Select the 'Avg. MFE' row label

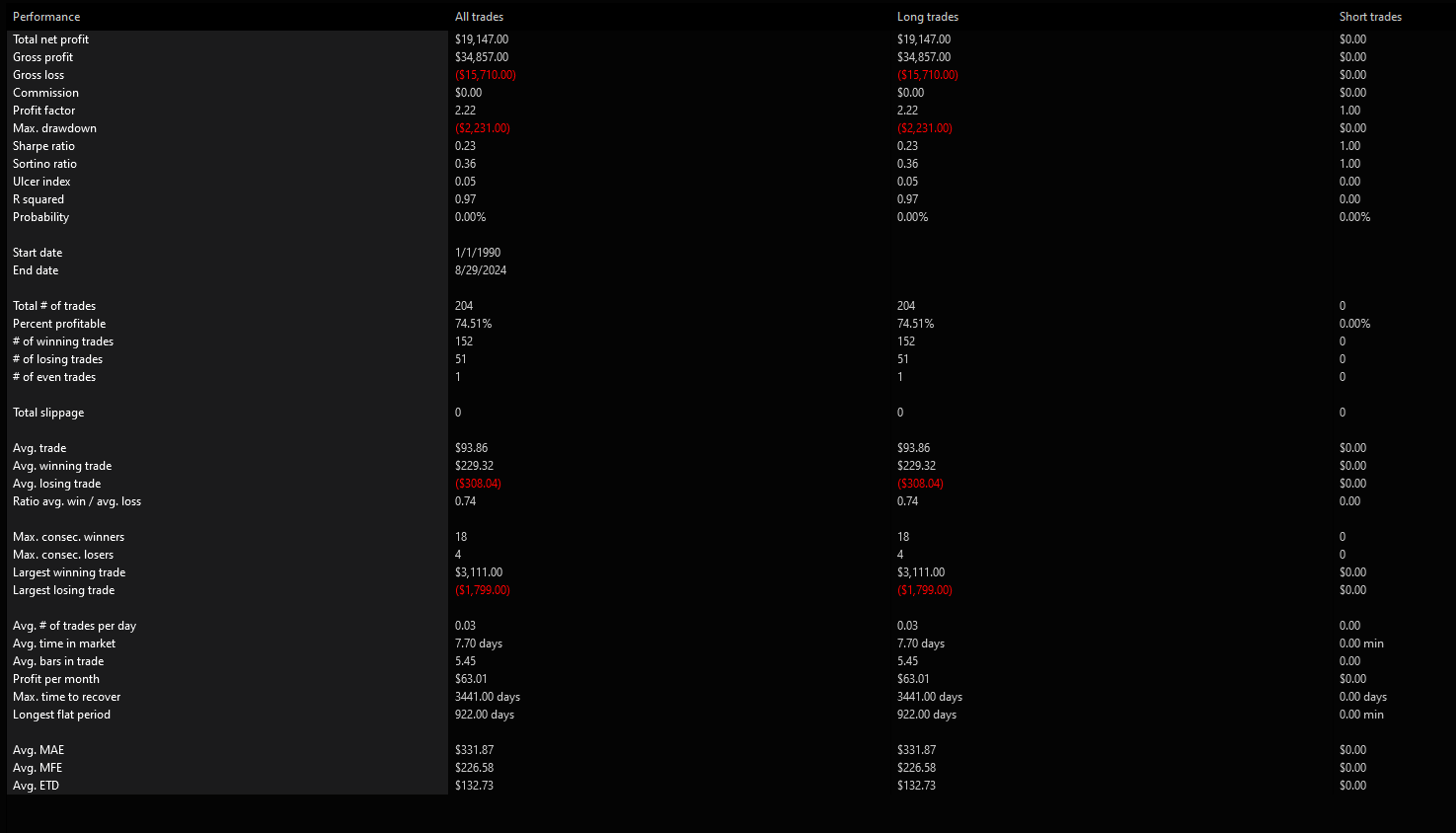(38, 768)
